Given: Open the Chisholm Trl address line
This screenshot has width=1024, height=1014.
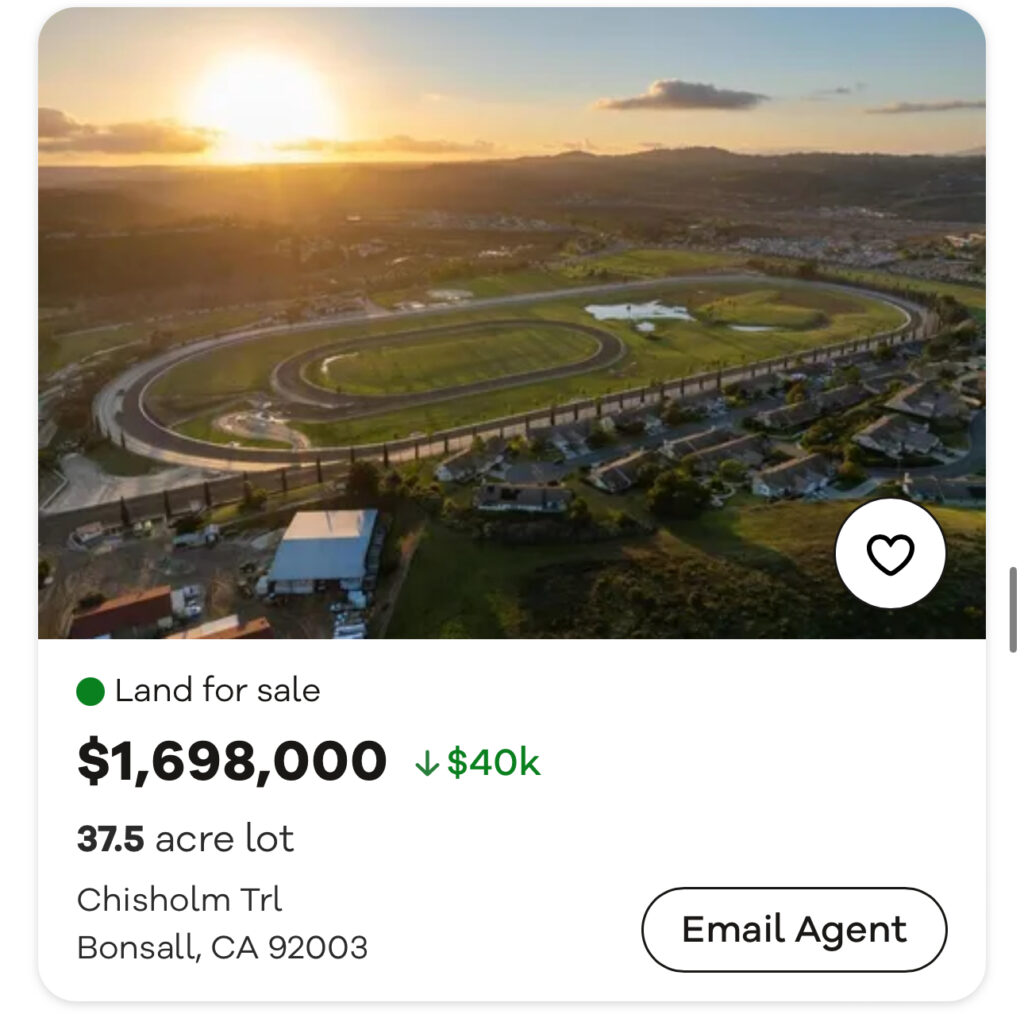Looking at the screenshot, I should pos(180,899).
